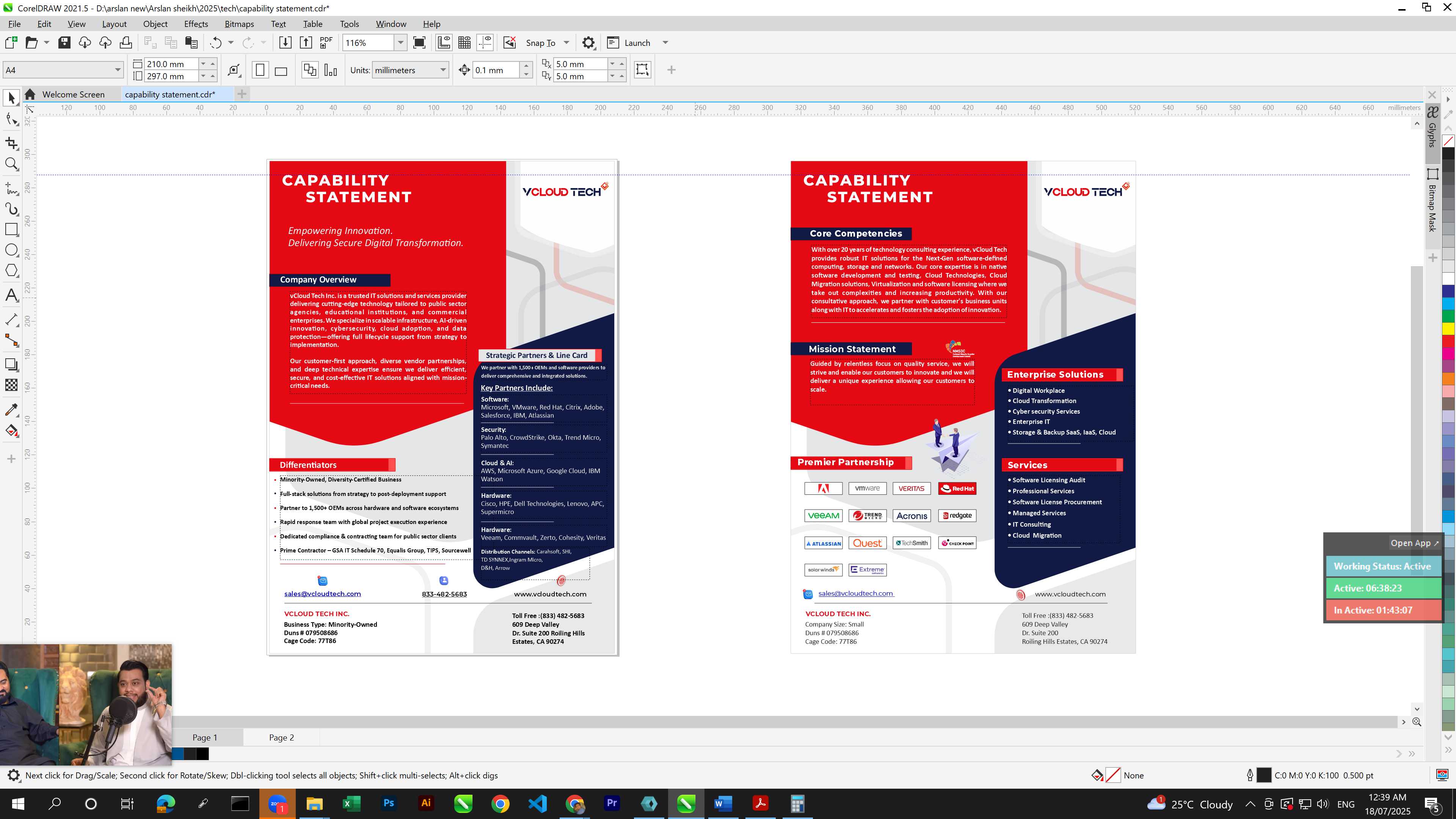1456x819 pixels.
Task: Click the Open App button
Action: point(1415,543)
